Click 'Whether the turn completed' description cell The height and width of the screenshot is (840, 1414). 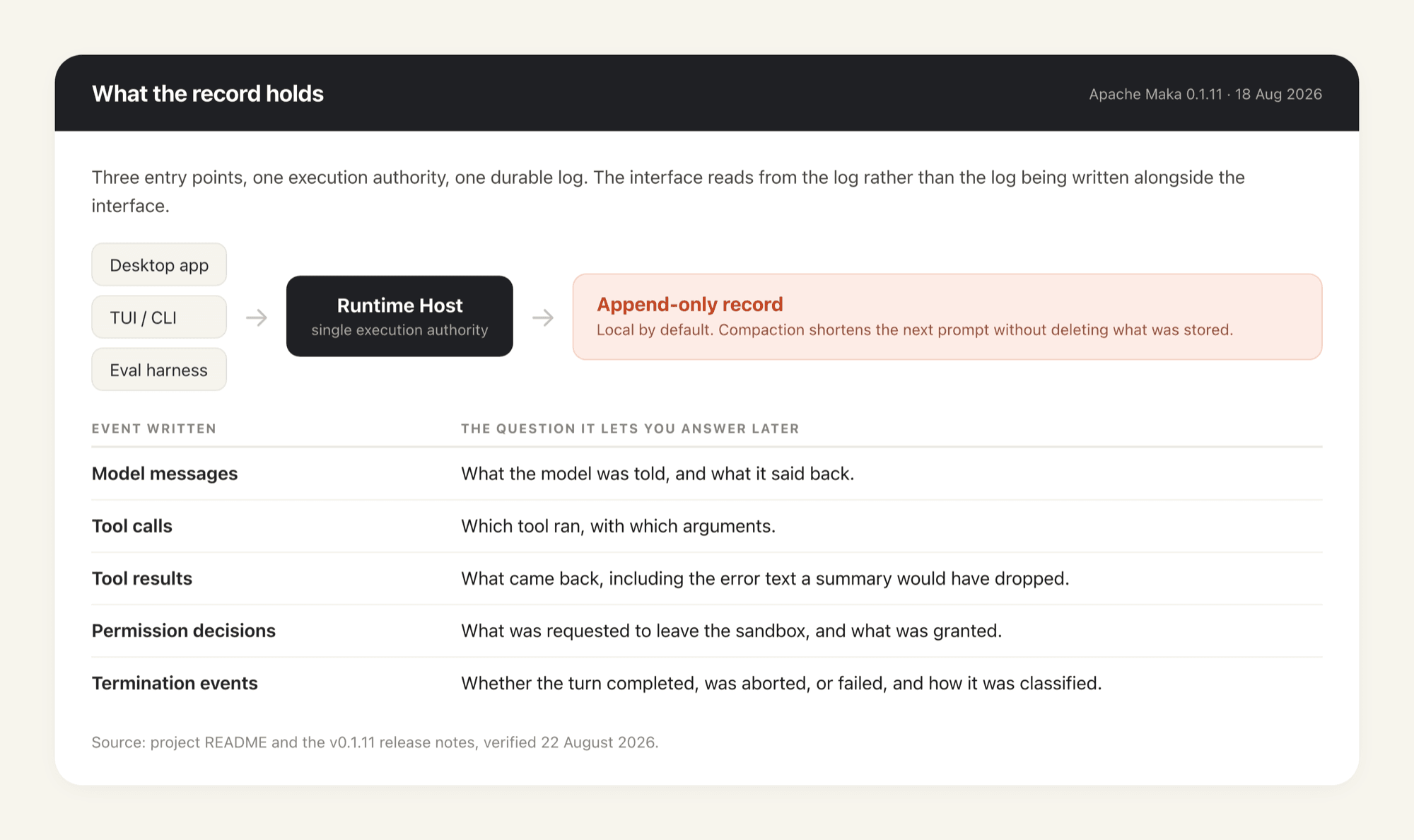(781, 683)
